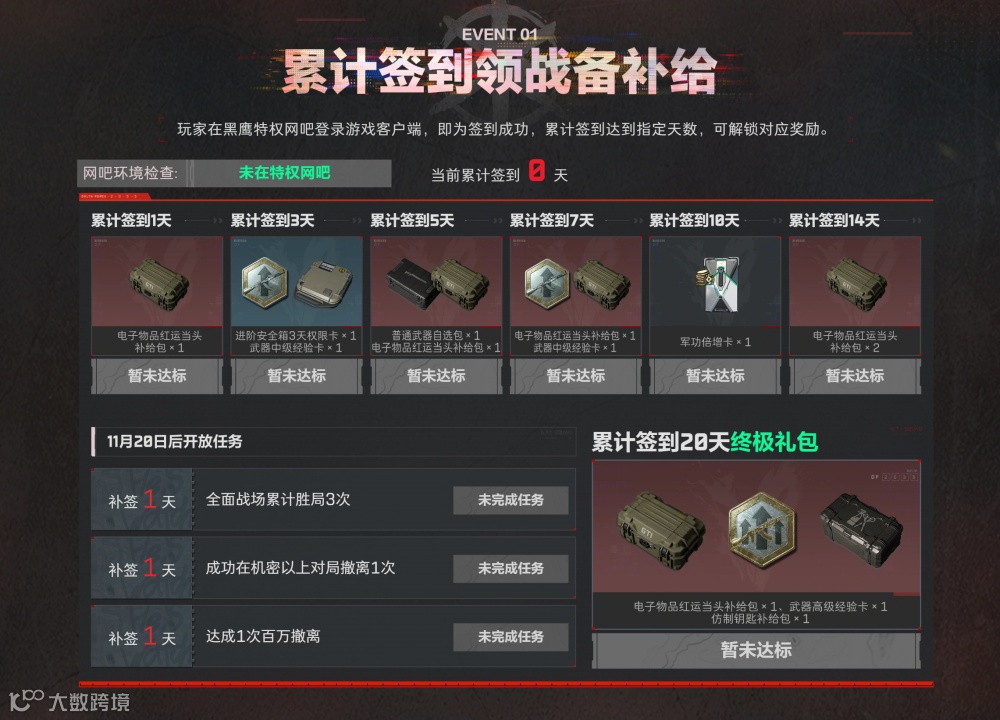This screenshot has width=1000, height=720.
Task: Click the hexagonal experience card in the 7-day reward
Action: point(547,283)
